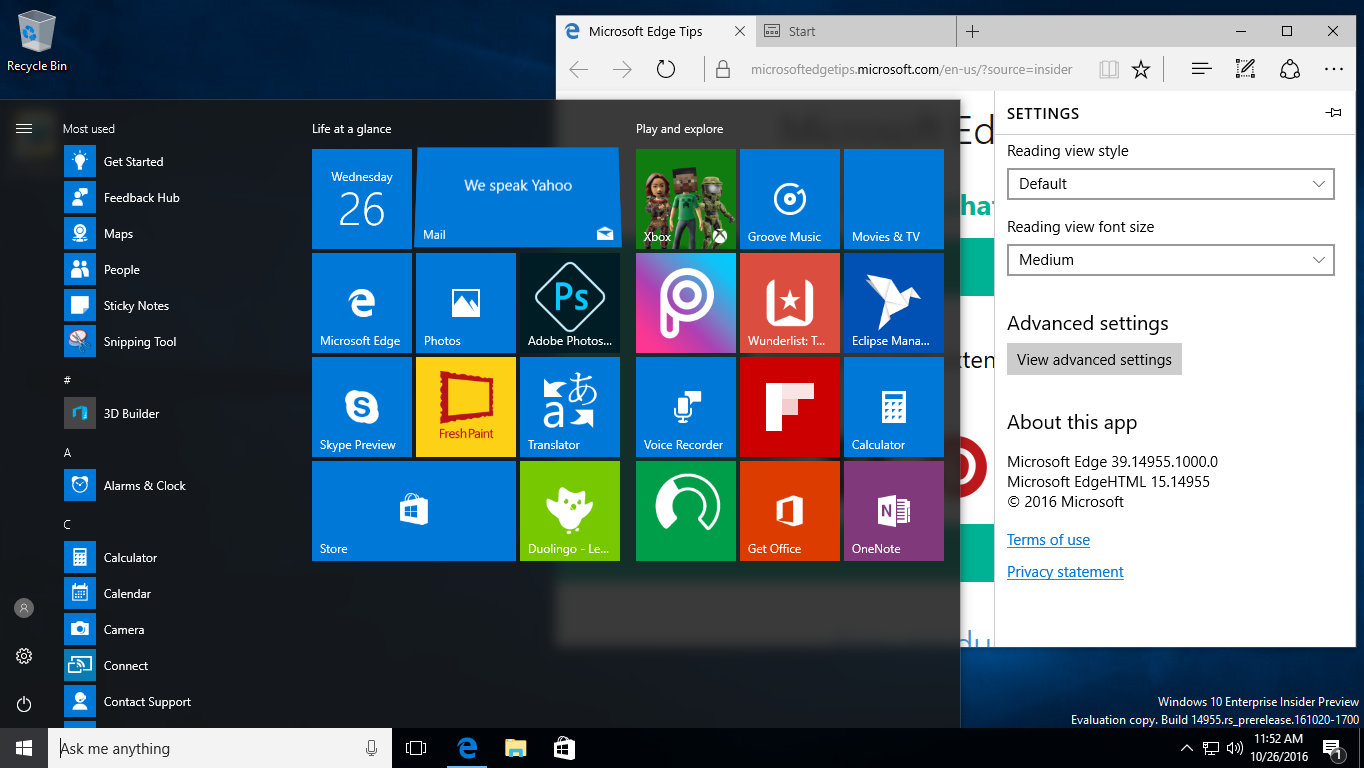Open Task View on taskbar

[416, 748]
